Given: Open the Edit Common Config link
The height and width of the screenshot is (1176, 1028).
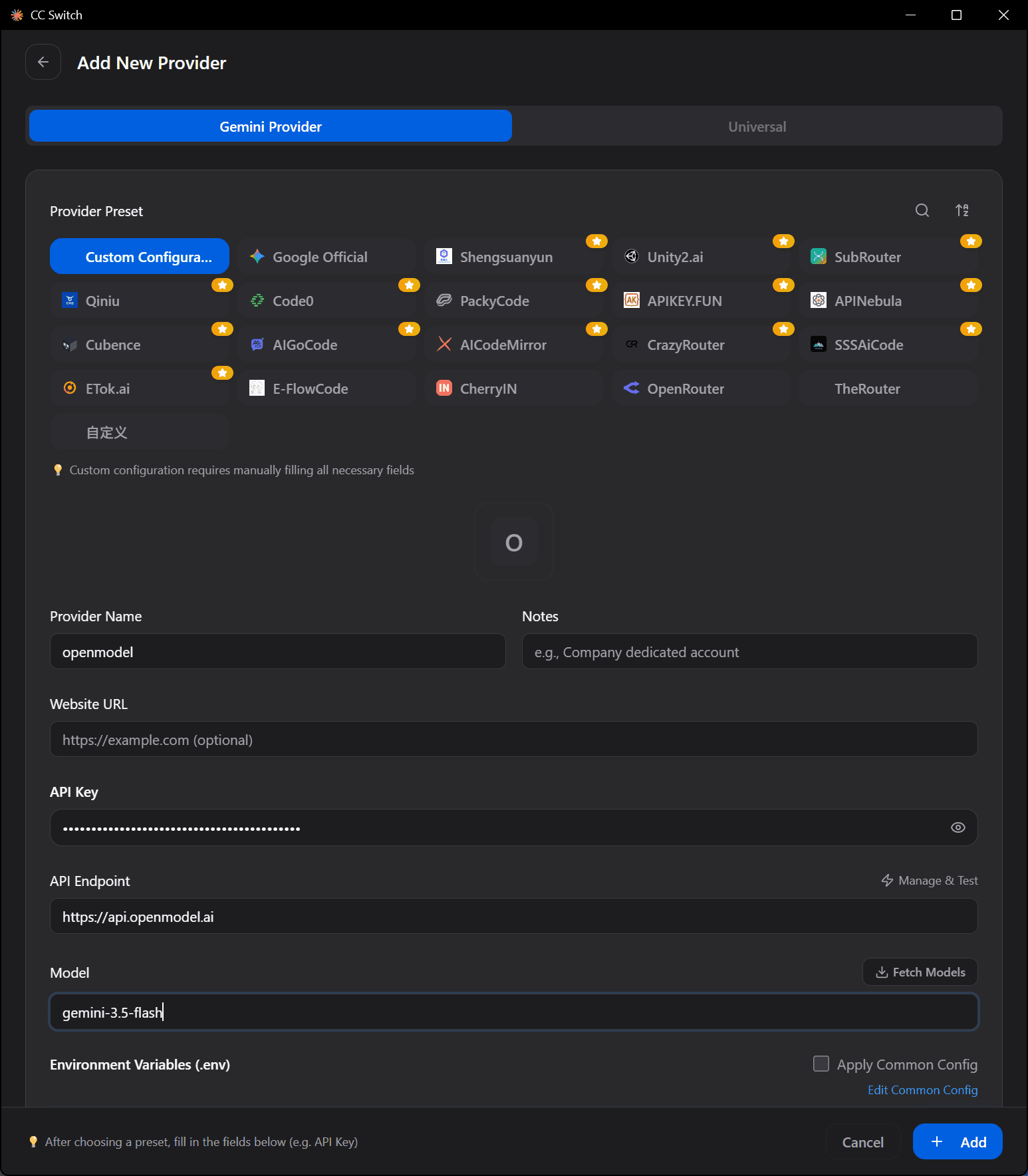Looking at the screenshot, I should [922, 1090].
